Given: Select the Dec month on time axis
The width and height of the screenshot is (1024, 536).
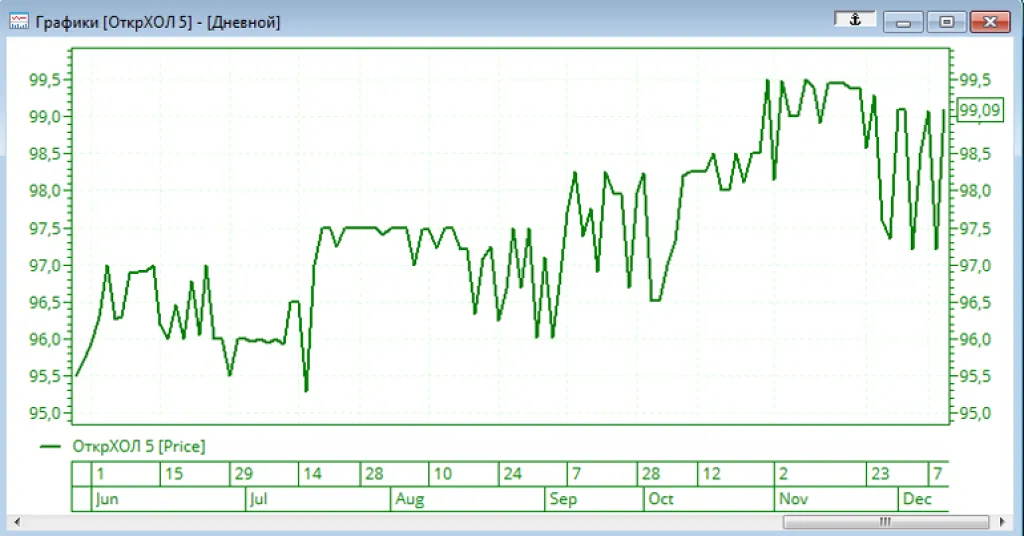Looking at the screenshot, I should click(x=918, y=499).
